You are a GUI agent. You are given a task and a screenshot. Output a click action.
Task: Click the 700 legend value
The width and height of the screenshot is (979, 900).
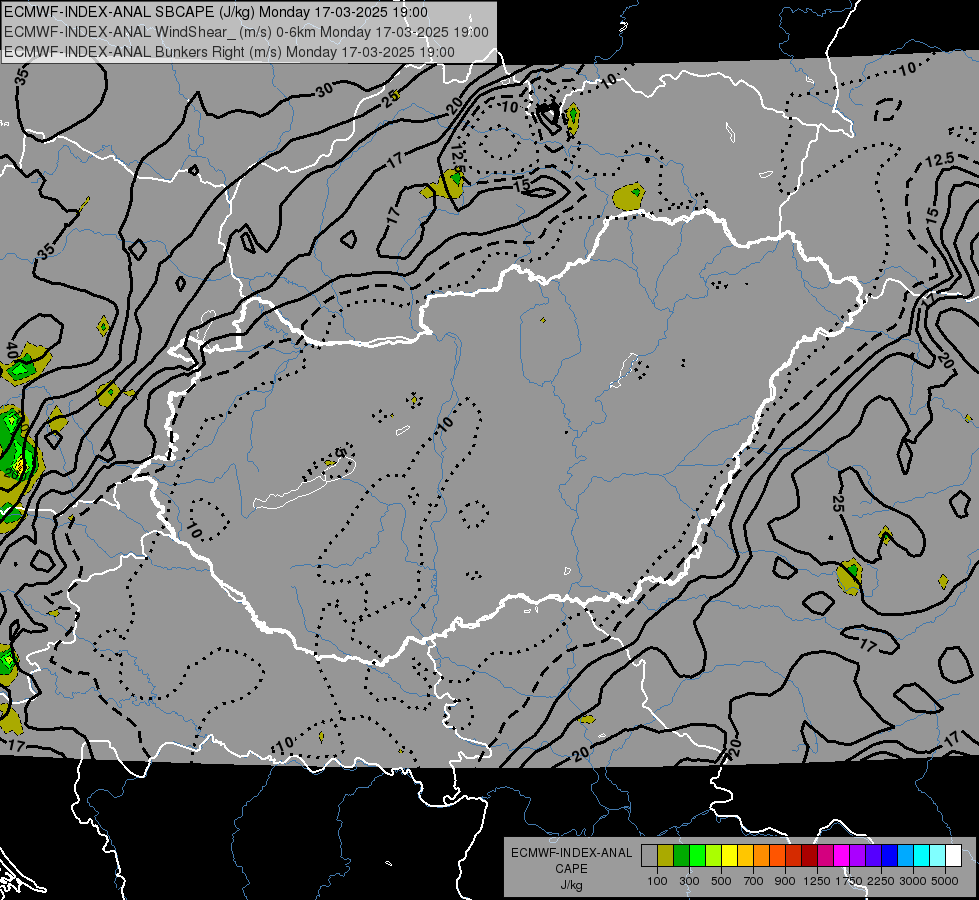(754, 881)
